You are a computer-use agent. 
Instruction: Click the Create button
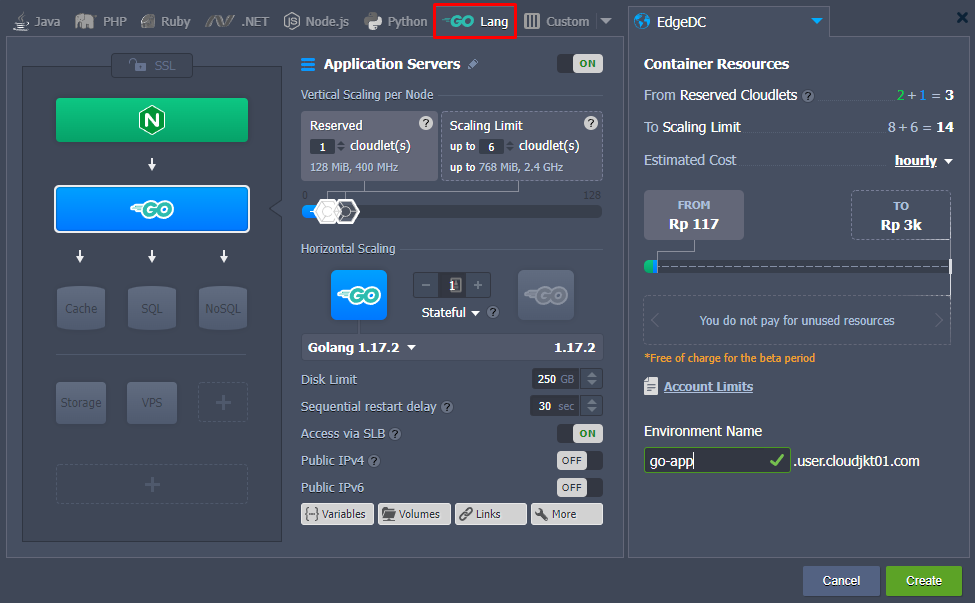coord(922,580)
